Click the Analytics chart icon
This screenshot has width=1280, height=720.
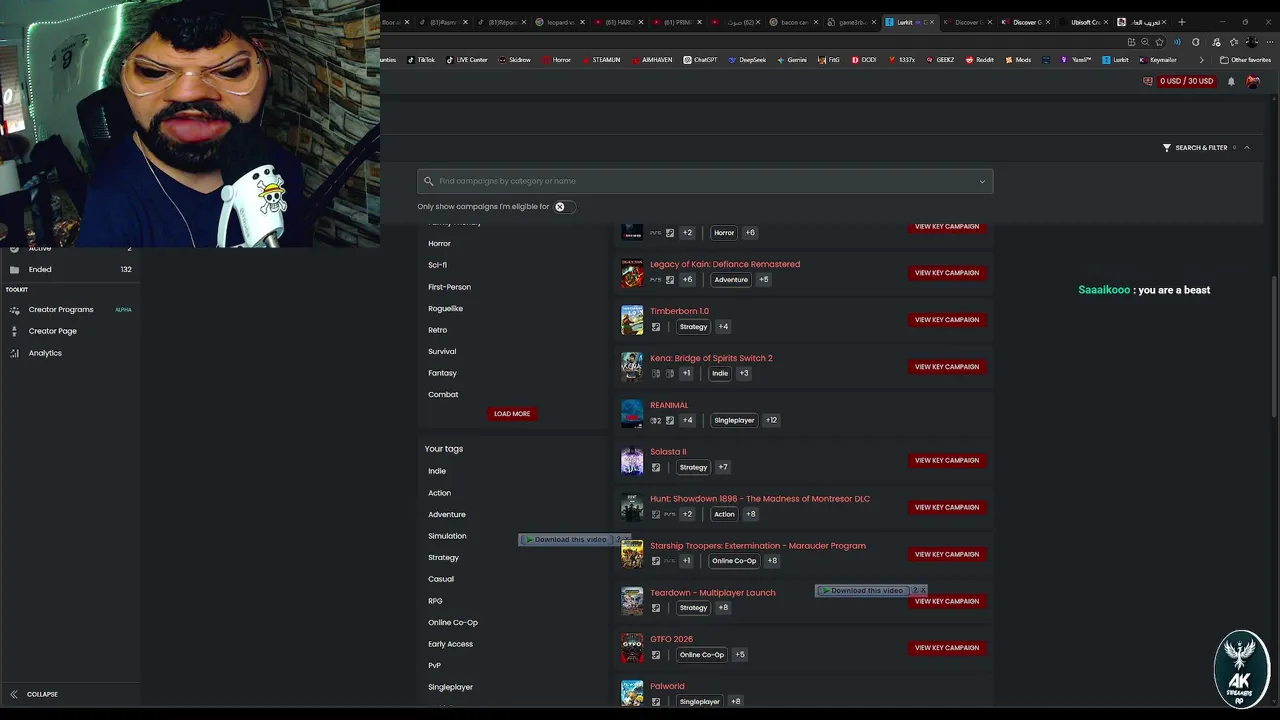click(14, 353)
